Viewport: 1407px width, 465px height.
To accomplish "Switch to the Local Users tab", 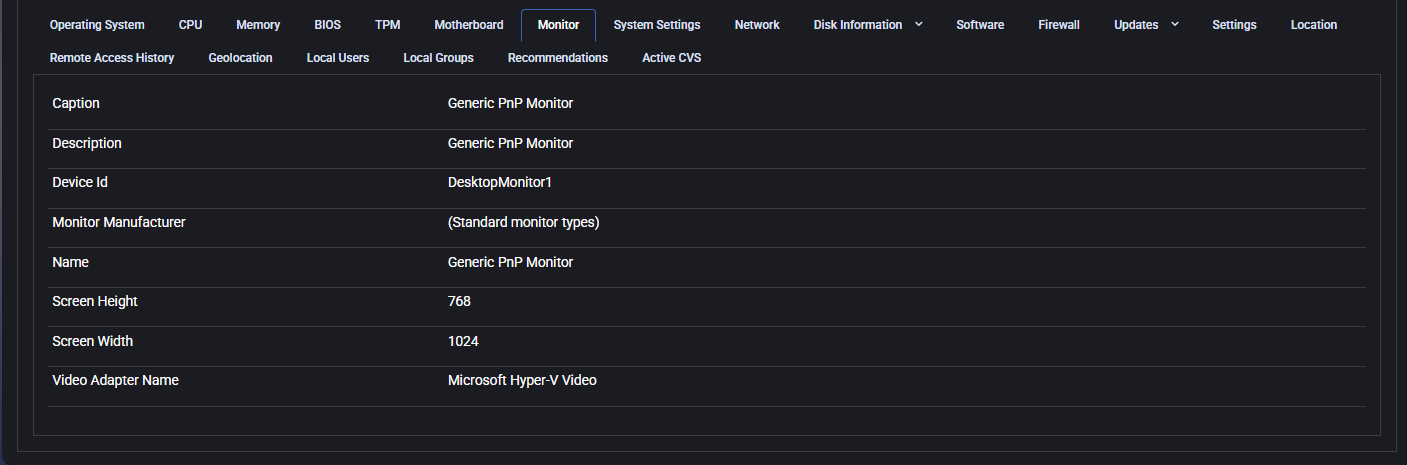I will (338, 58).
